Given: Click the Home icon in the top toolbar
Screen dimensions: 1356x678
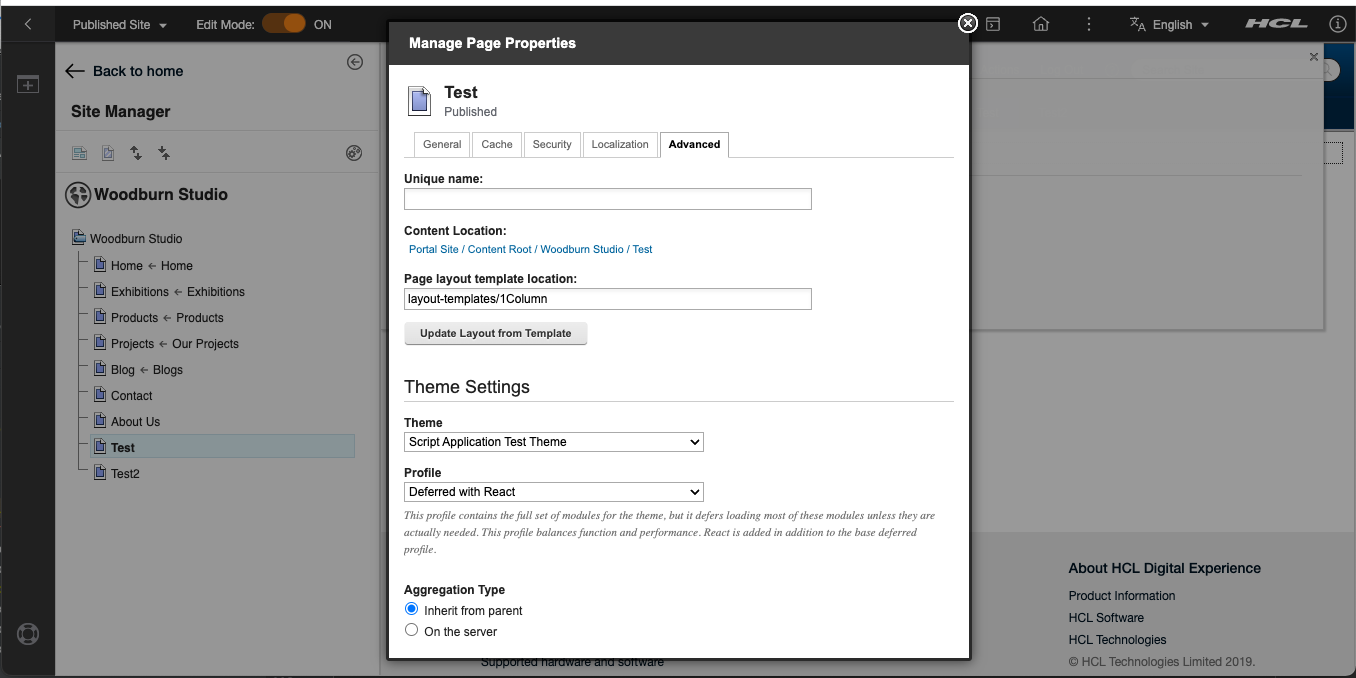Looking at the screenshot, I should (1040, 23).
